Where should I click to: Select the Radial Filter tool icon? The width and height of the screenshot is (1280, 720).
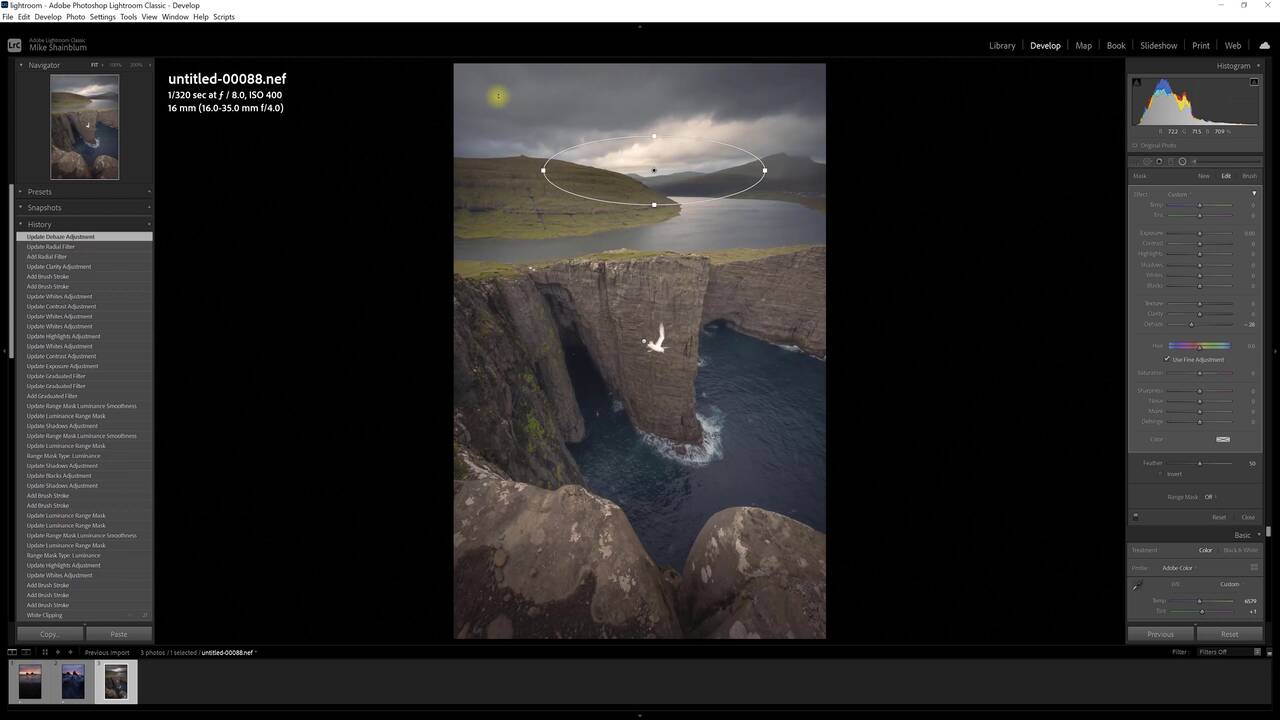pyautogui.click(x=1182, y=161)
